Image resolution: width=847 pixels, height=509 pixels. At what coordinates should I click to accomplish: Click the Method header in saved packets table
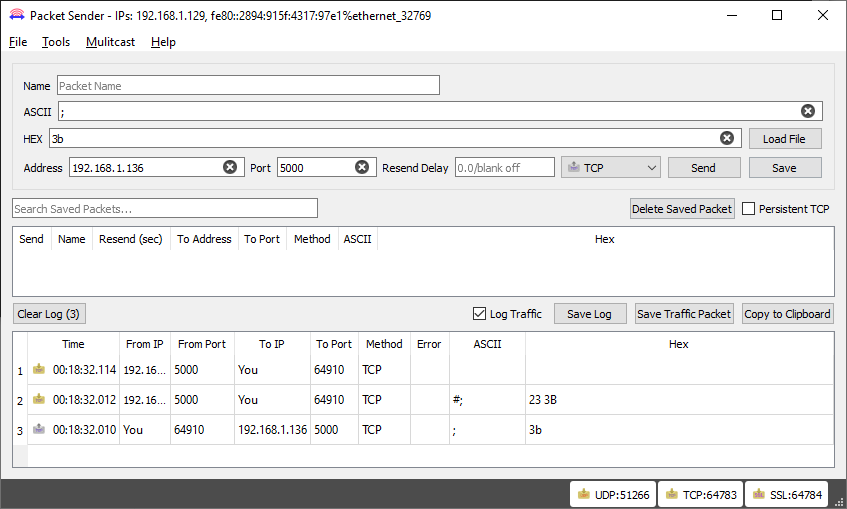pos(312,239)
